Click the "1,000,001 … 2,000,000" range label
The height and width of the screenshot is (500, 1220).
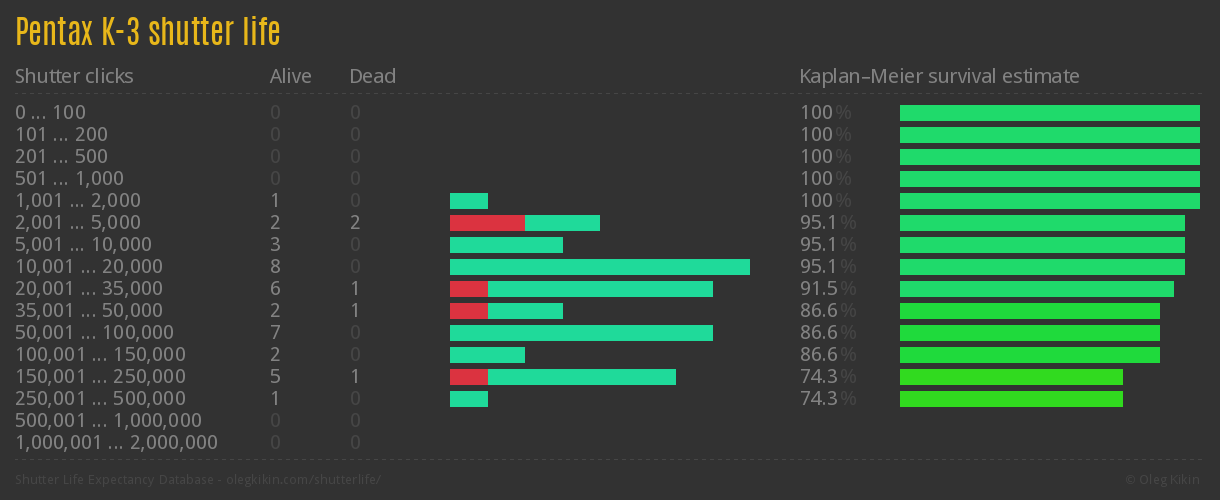click(x=116, y=443)
